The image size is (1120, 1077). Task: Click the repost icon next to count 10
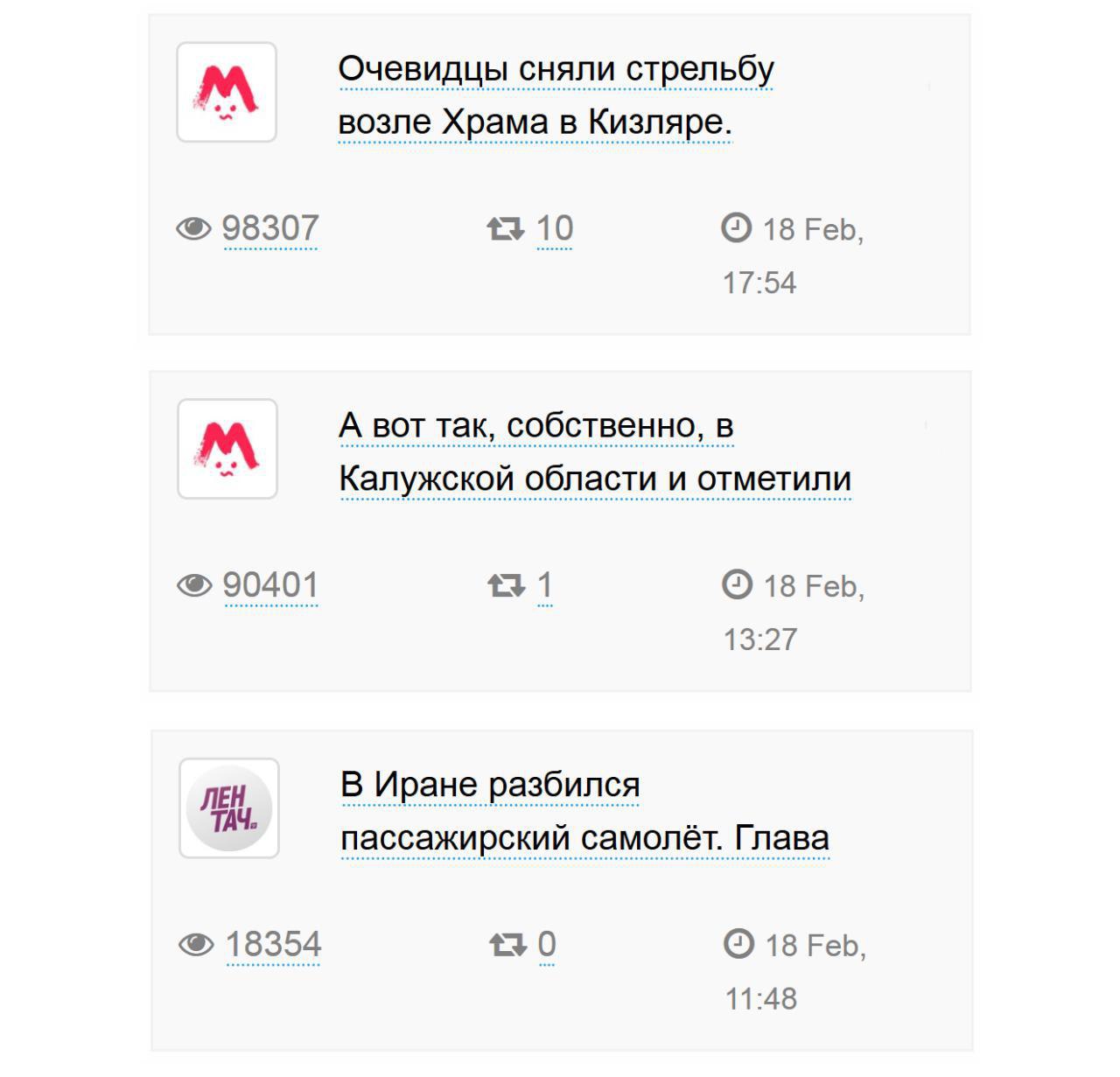pyautogui.click(x=505, y=229)
